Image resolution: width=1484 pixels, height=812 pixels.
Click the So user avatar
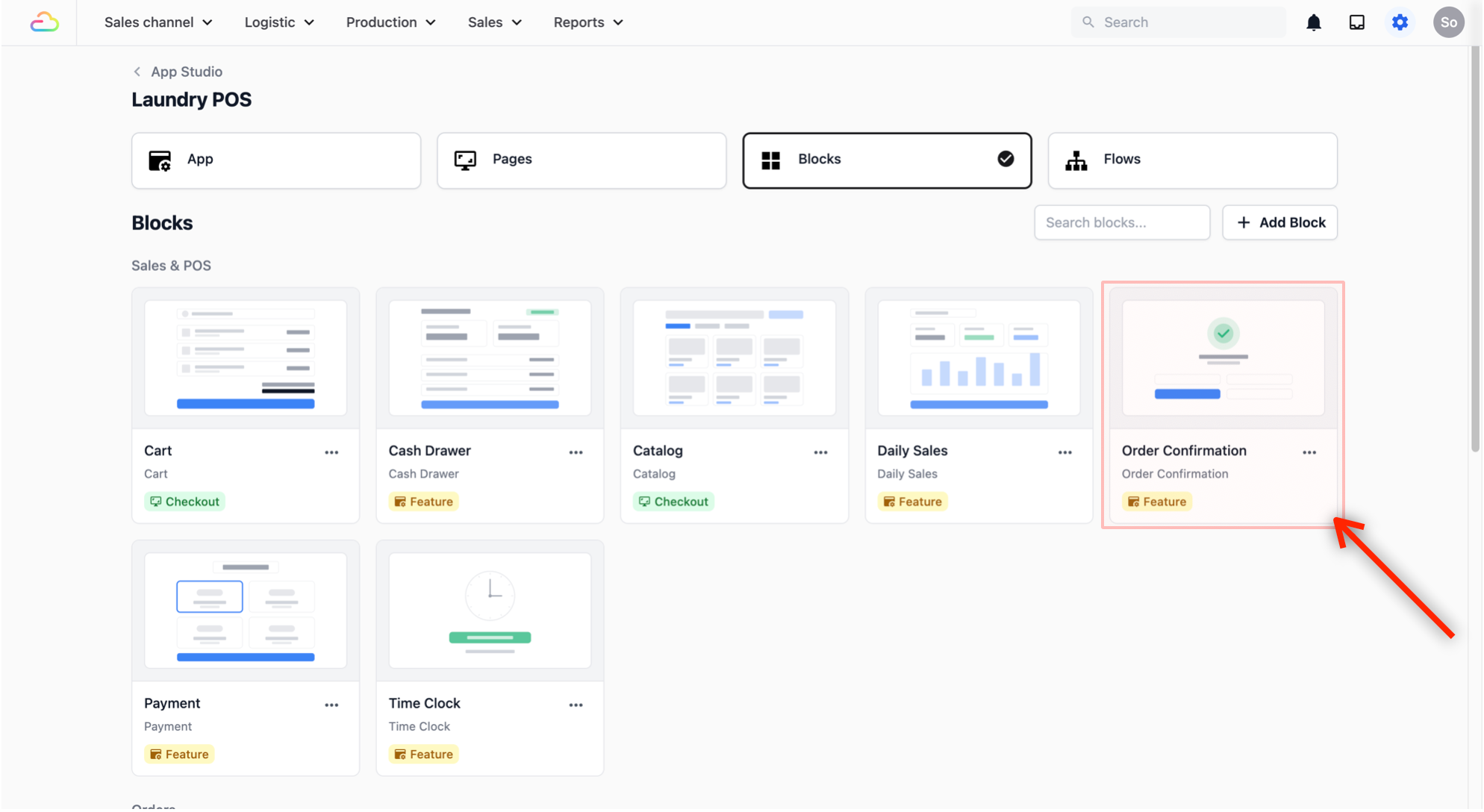click(x=1448, y=22)
